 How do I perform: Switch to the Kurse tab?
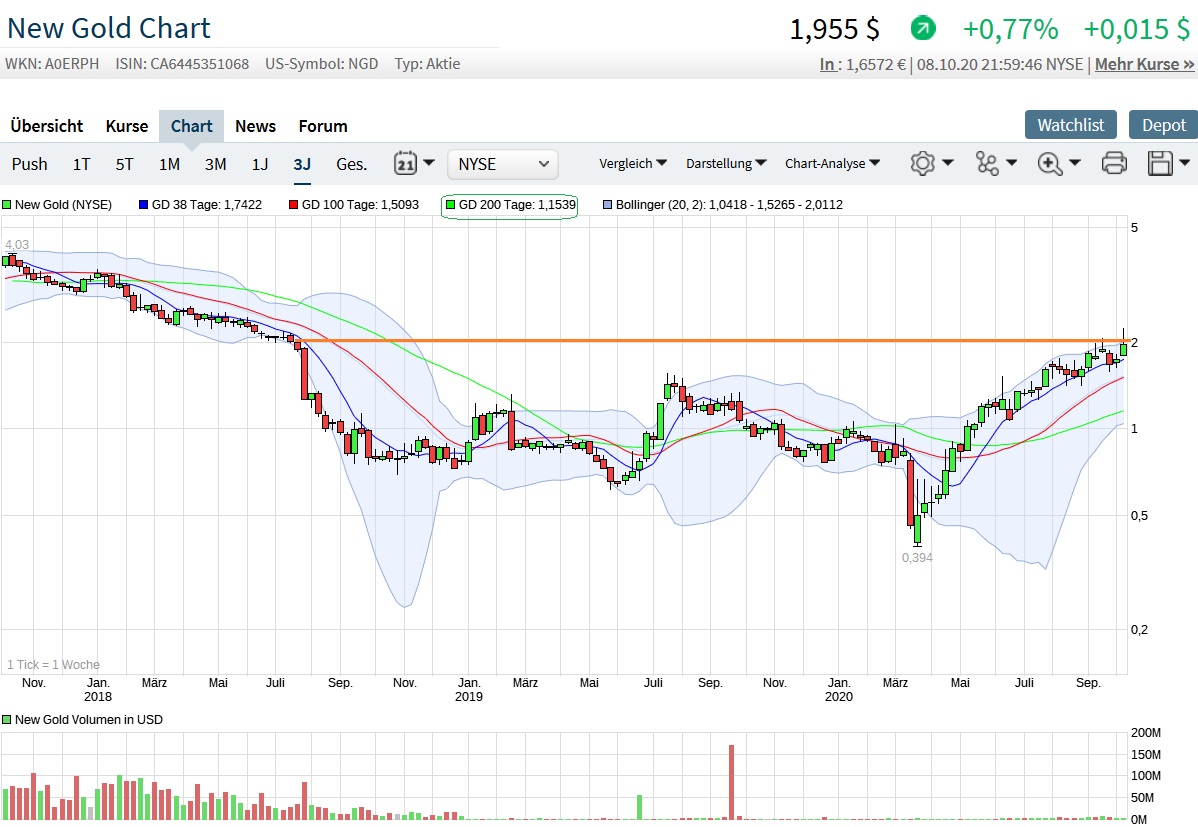pyautogui.click(x=126, y=126)
